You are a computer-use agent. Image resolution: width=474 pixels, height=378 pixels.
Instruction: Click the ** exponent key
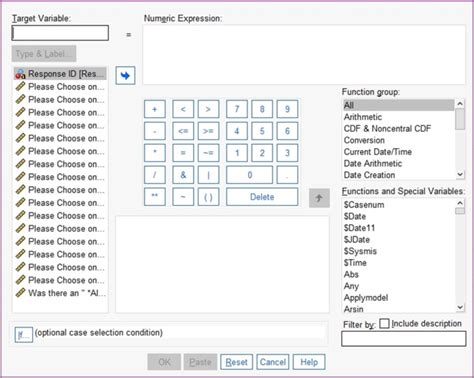pyautogui.click(x=155, y=197)
